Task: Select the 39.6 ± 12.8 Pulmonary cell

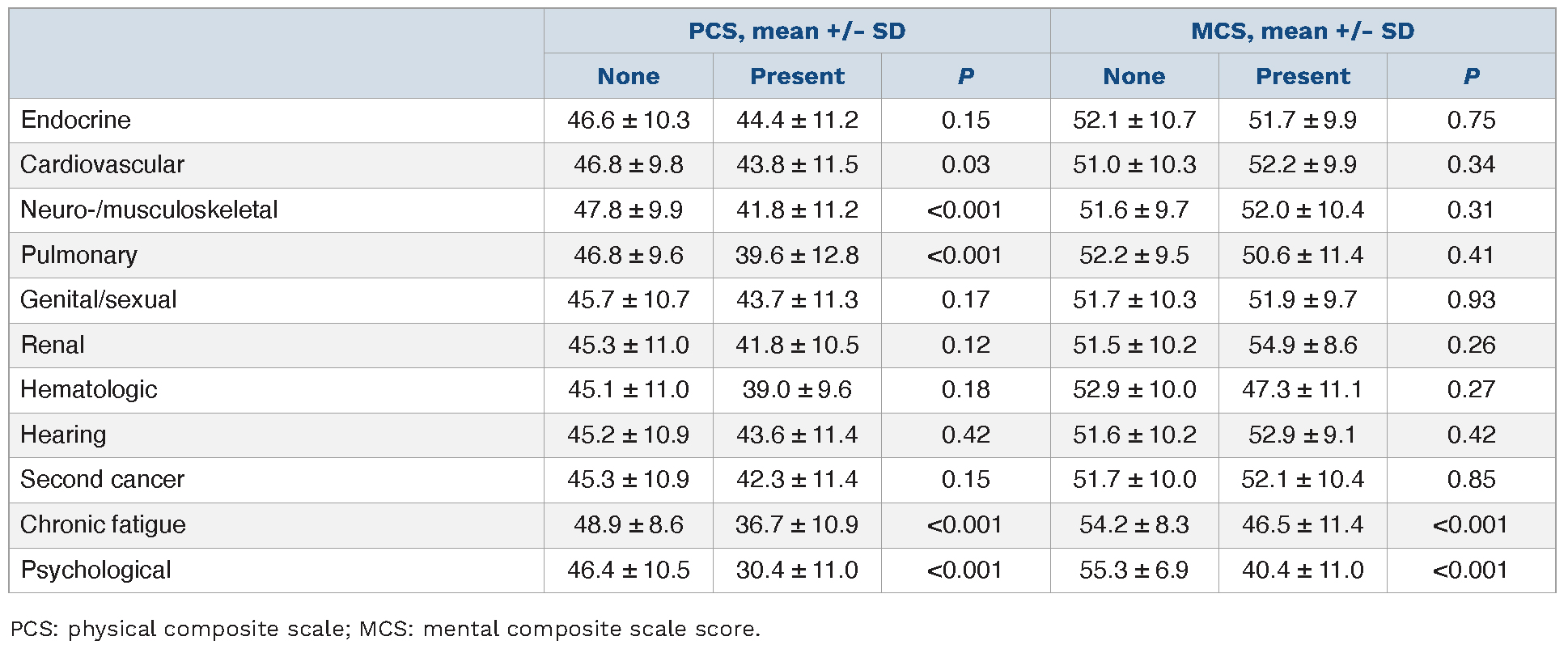Action: [x=797, y=256]
